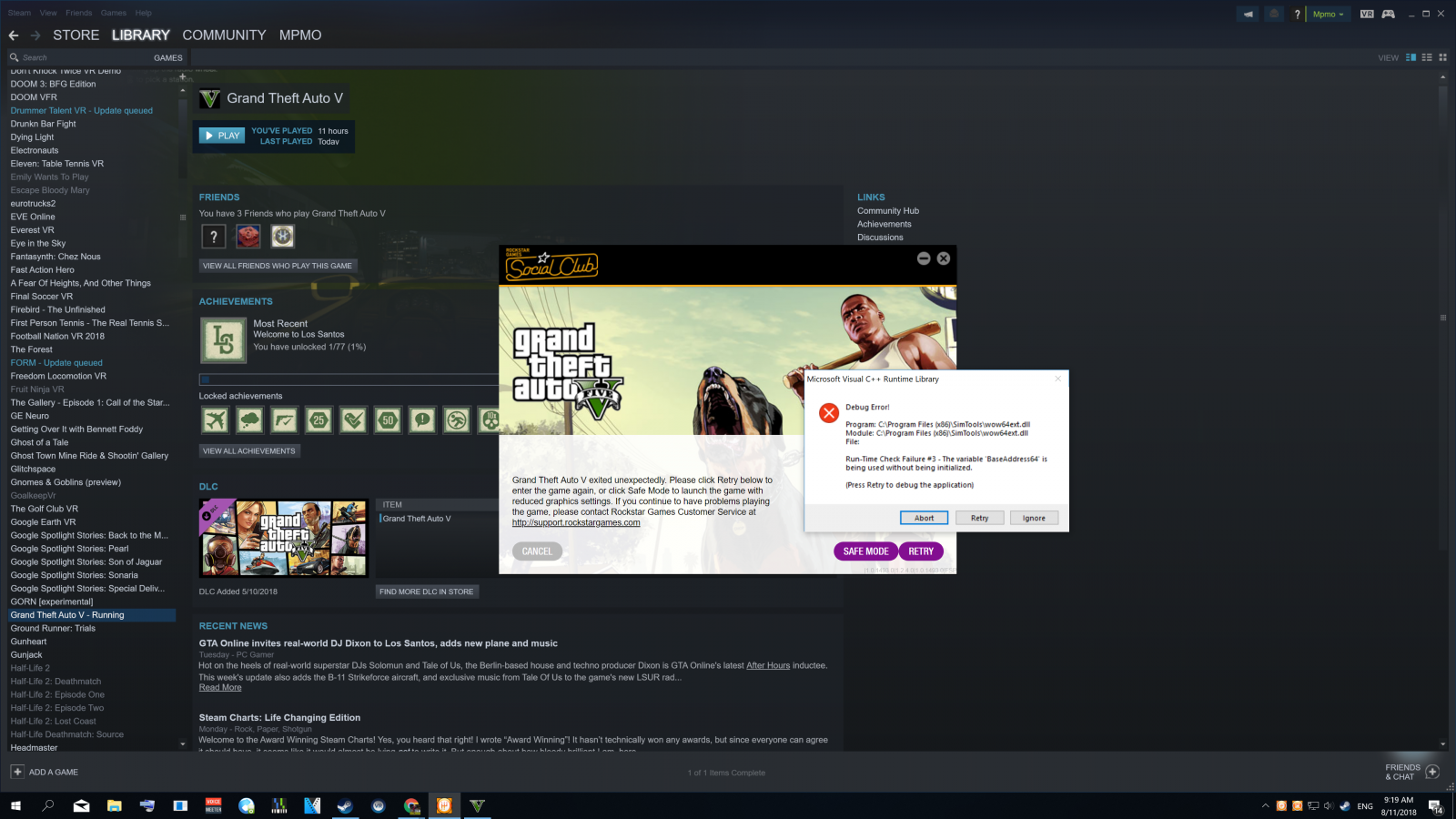Click Find More DLC in Store
The image size is (1456, 819).
tap(427, 591)
